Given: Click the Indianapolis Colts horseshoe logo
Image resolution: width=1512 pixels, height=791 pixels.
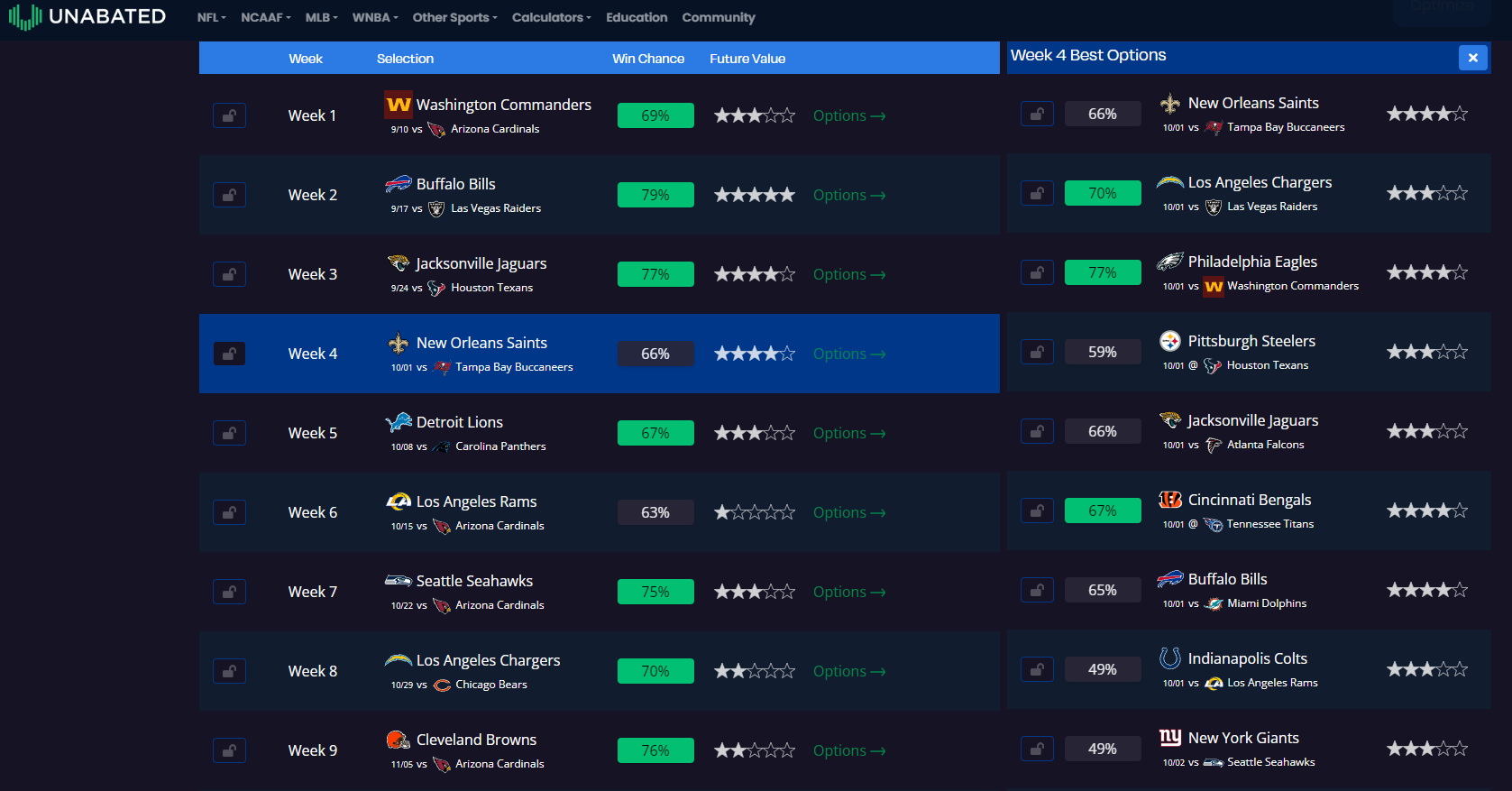Looking at the screenshot, I should pos(1170,658).
